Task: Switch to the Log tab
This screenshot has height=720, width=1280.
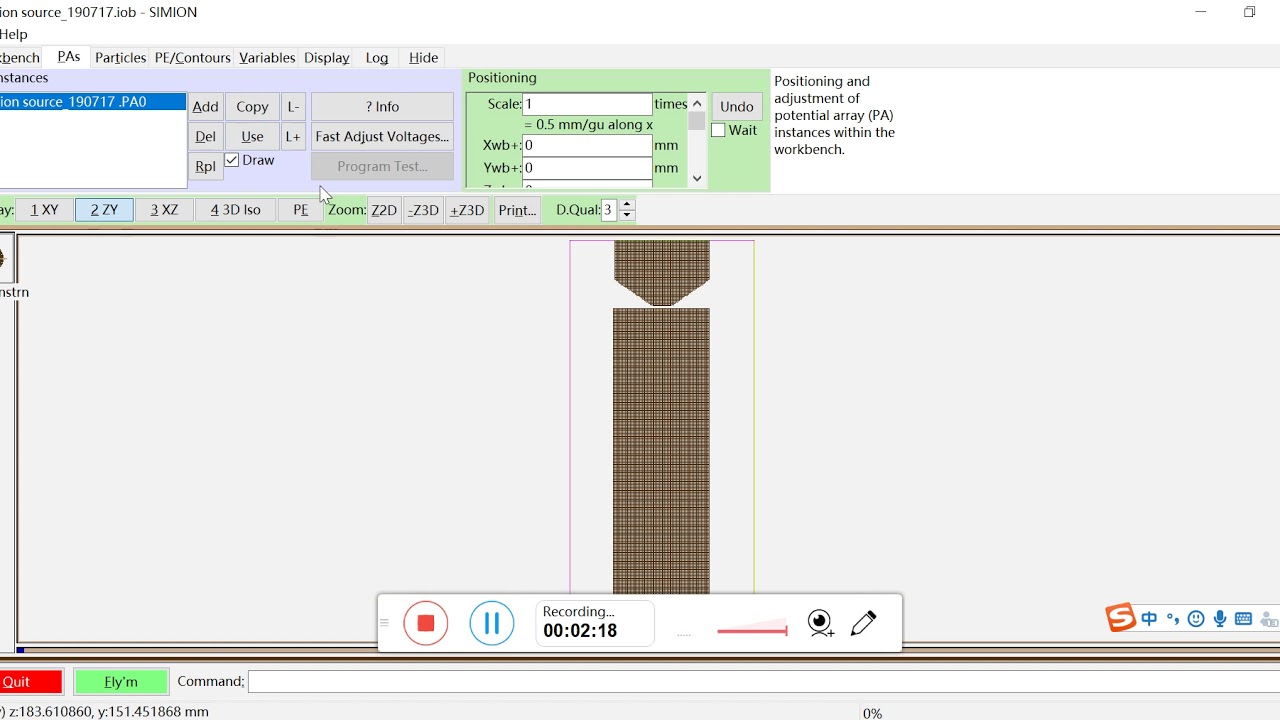Action: (x=377, y=58)
